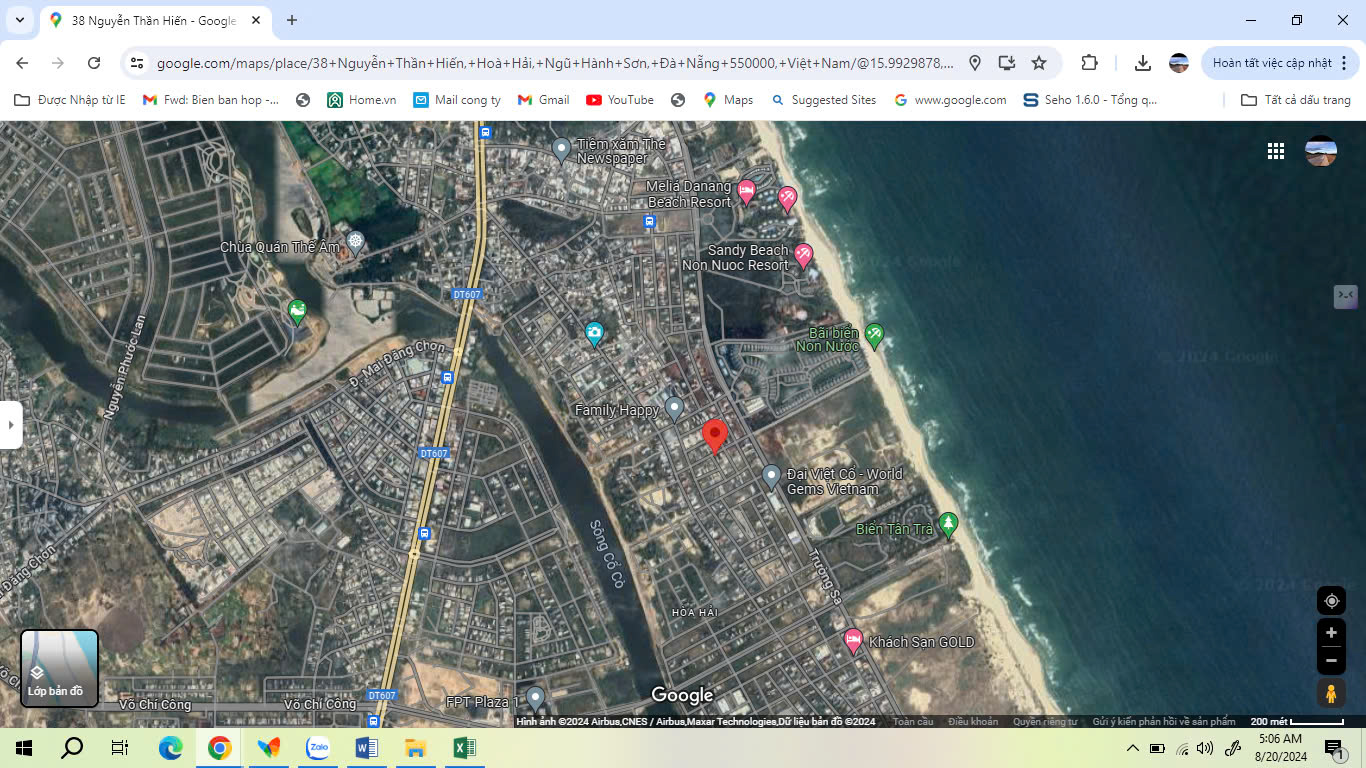The image size is (1366, 768).
Task: Open a new browser tab
Action: coord(292,20)
